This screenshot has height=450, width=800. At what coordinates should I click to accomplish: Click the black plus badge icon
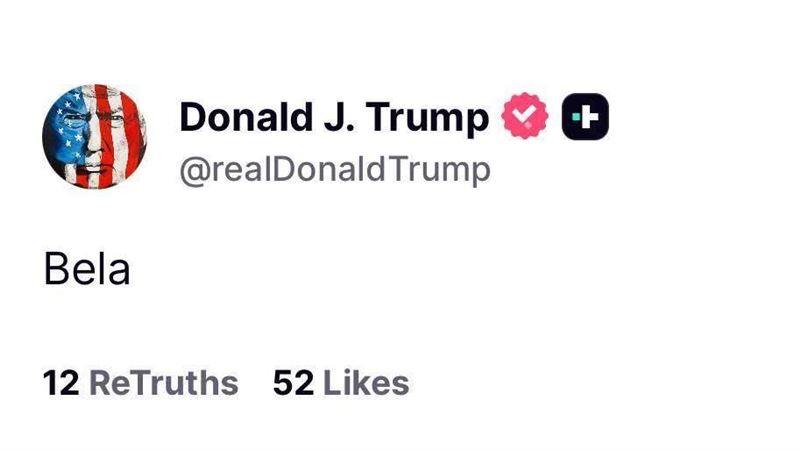point(586,119)
